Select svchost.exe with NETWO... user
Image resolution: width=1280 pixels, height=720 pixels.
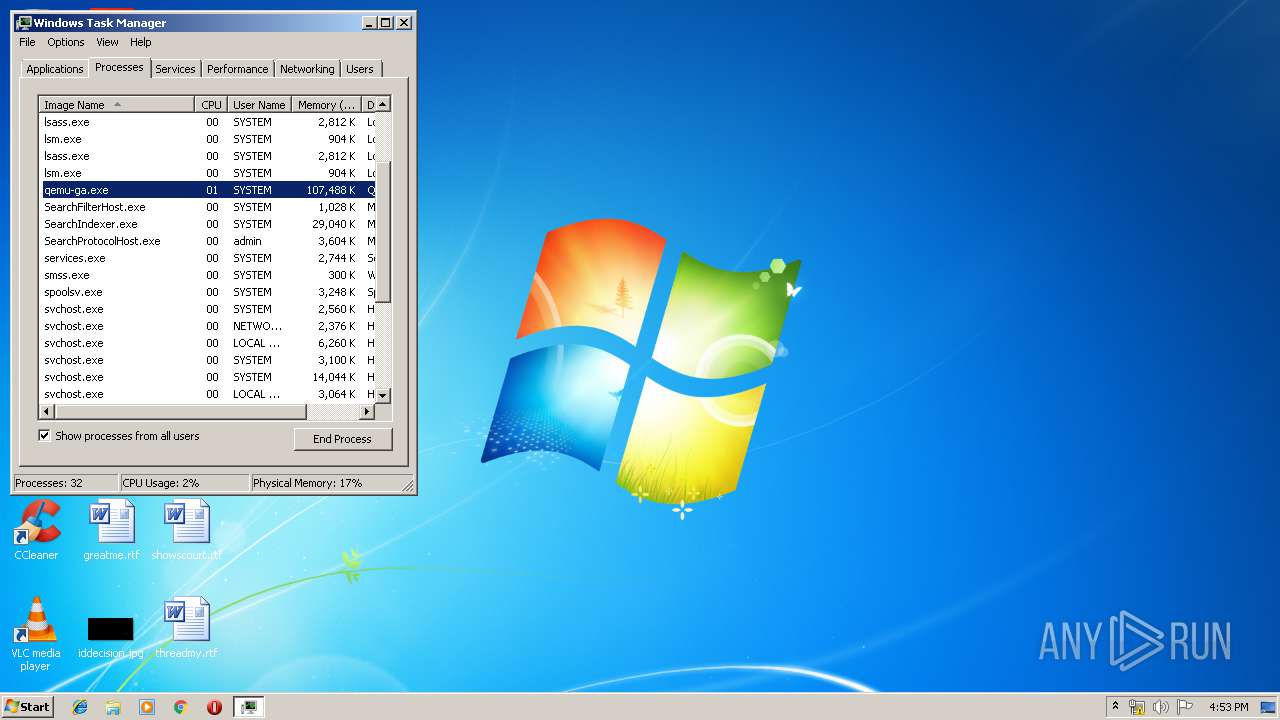[207, 326]
